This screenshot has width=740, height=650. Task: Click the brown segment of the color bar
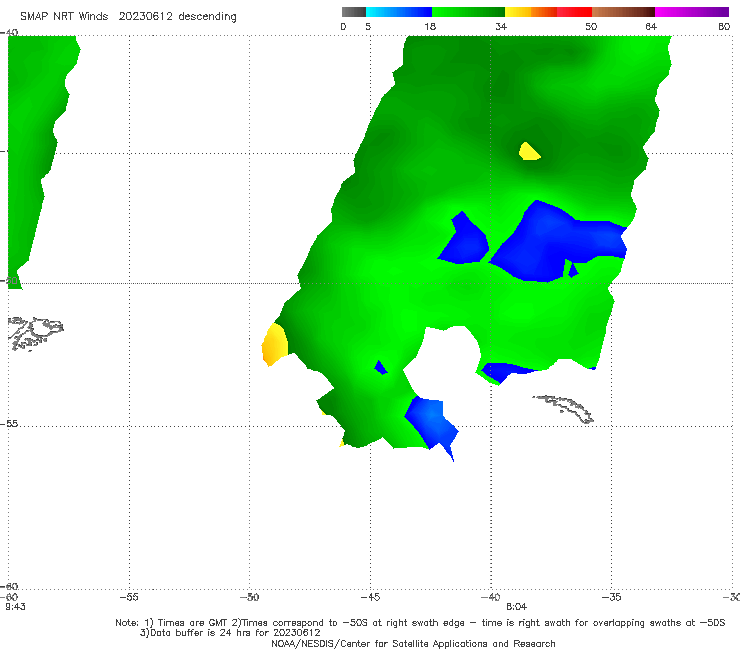coord(623,12)
